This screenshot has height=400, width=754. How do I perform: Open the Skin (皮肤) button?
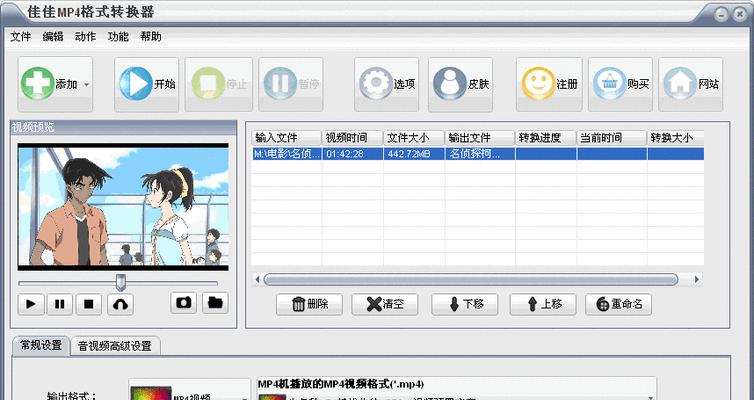[x=461, y=84]
